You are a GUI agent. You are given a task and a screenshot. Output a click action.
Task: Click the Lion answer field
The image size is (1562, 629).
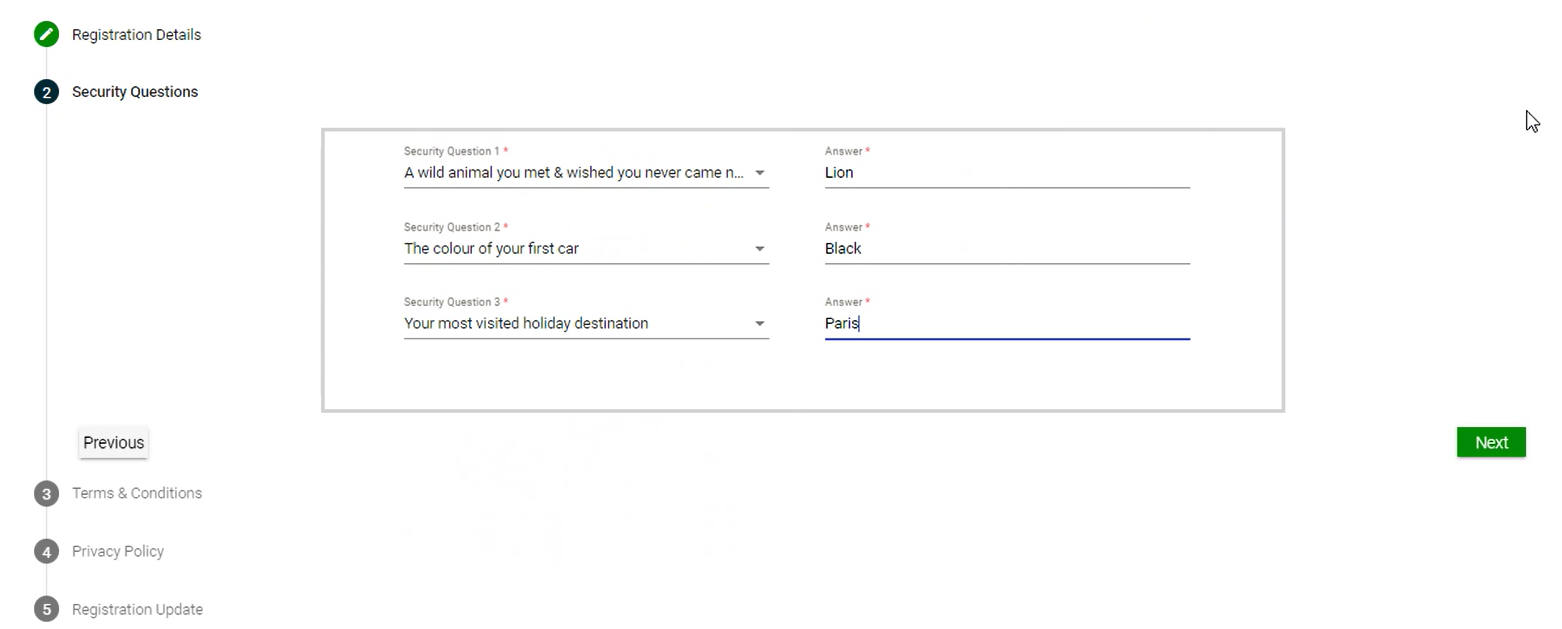coord(1006,173)
